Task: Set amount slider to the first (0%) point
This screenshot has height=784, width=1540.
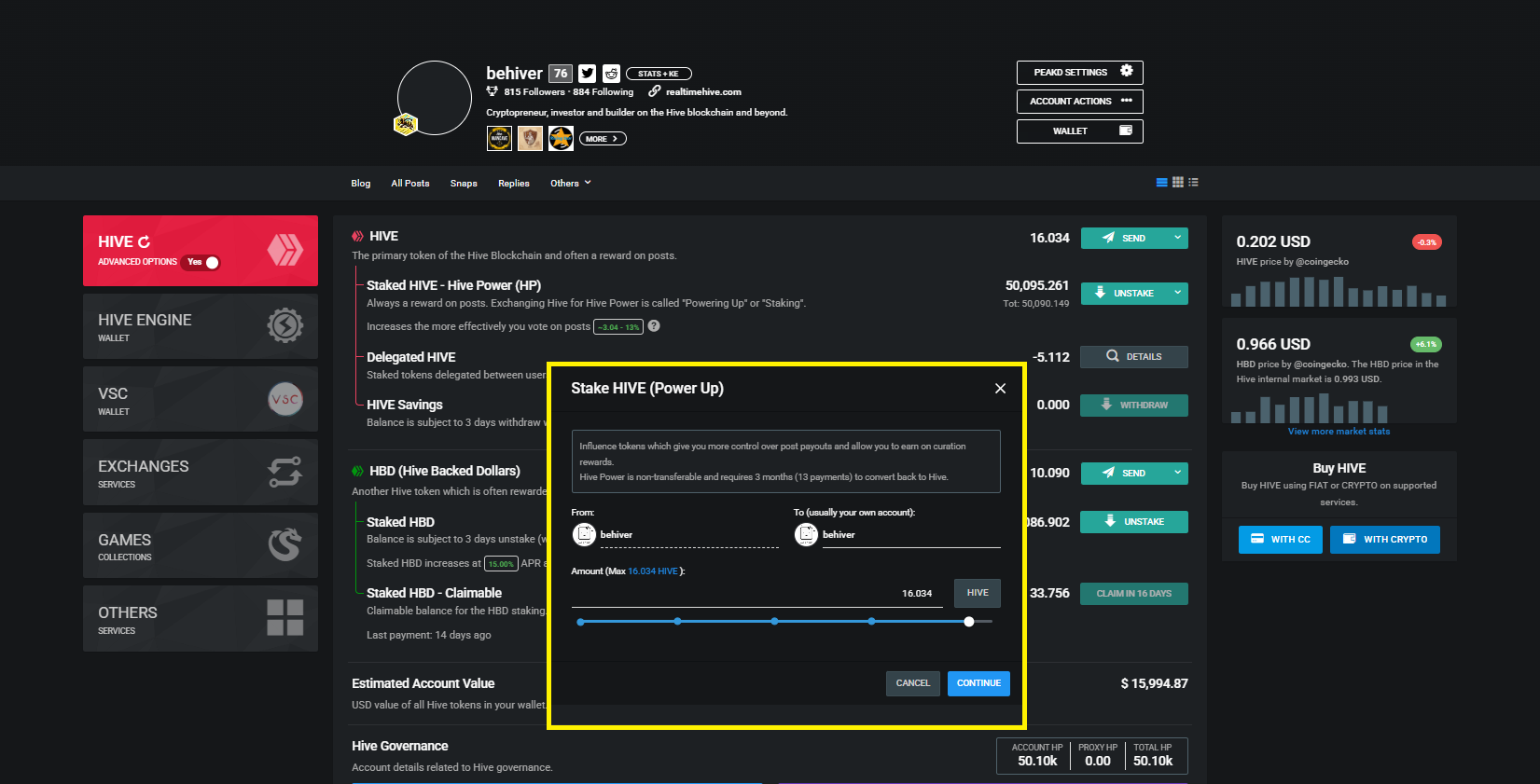Action: pos(580,621)
